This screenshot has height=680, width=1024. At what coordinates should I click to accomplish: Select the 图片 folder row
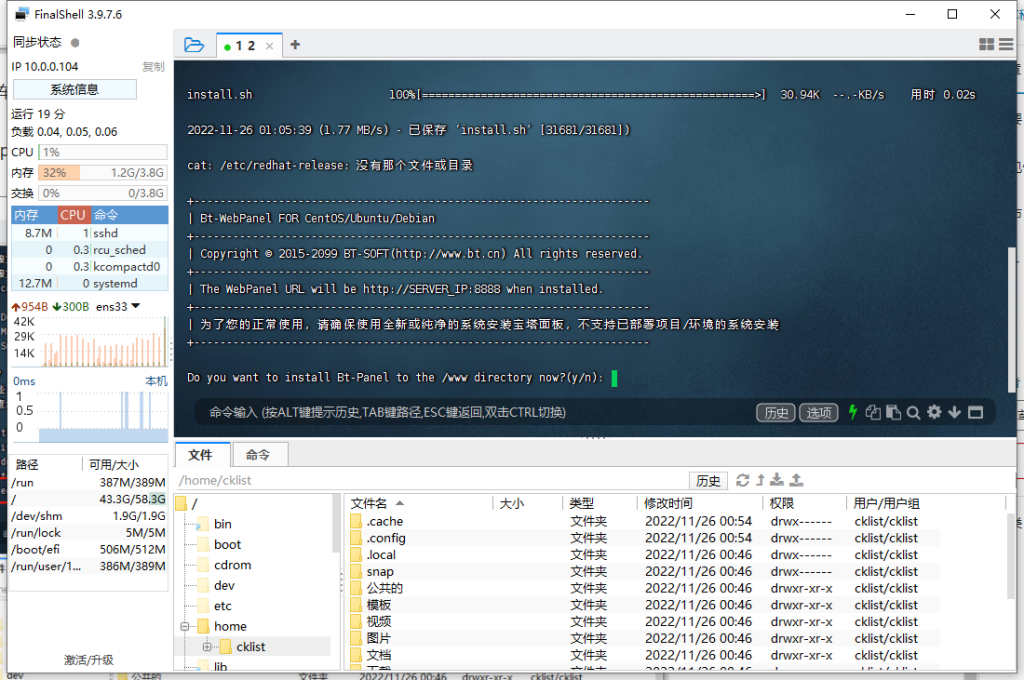coord(643,638)
